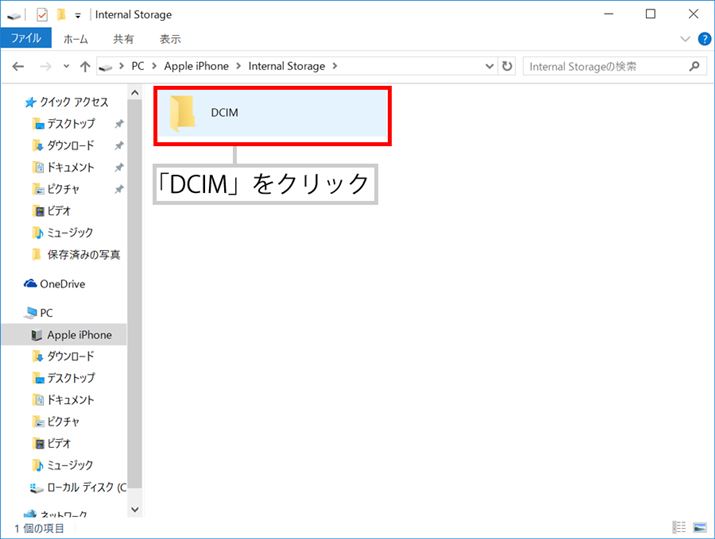This screenshot has width=715, height=539.
Task: Click Properties icon in quick access toolbar
Action: coord(42,15)
